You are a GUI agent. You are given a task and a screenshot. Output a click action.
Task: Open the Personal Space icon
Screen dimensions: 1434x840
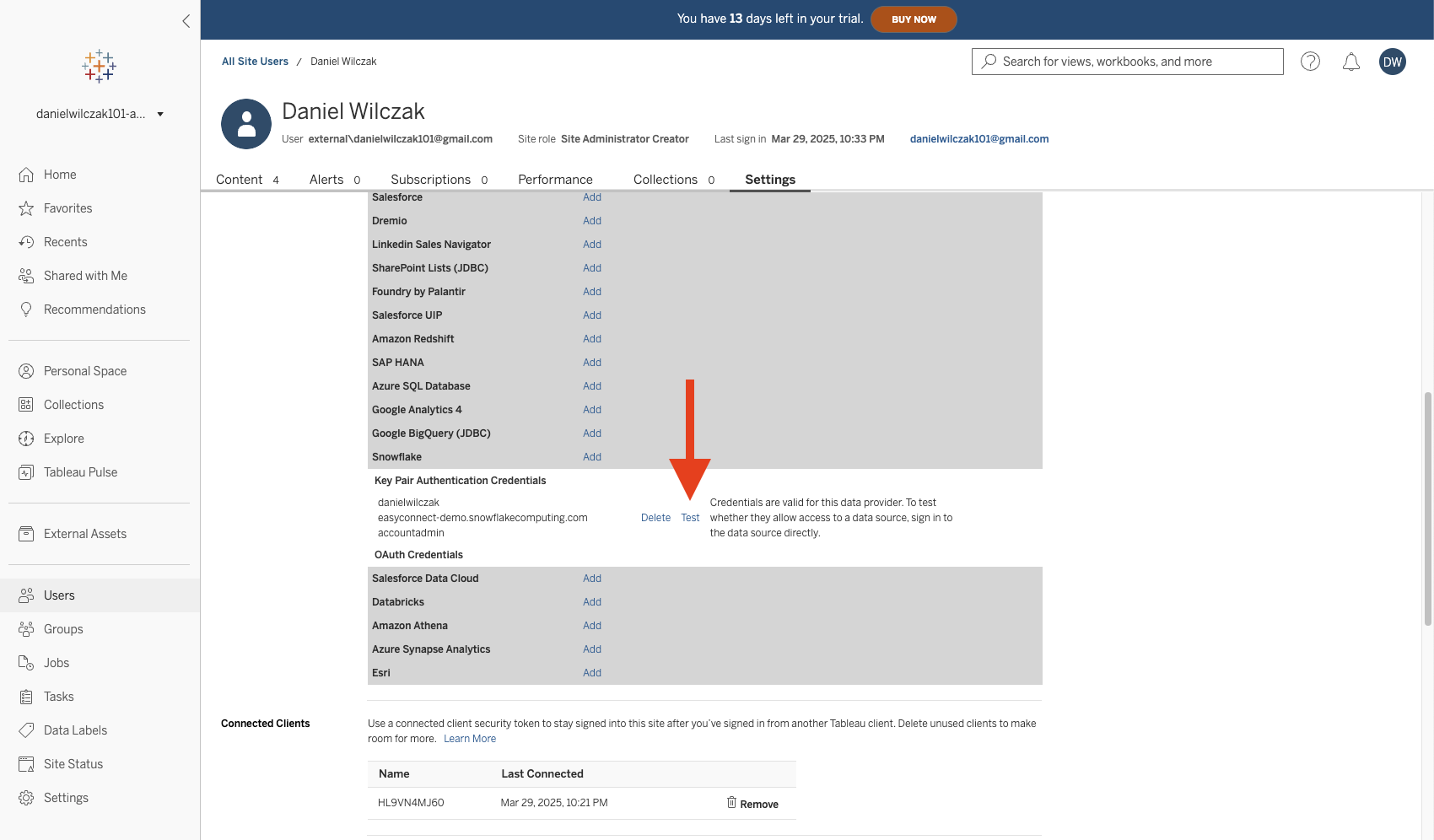pyautogui.click(x=26, y=371)
